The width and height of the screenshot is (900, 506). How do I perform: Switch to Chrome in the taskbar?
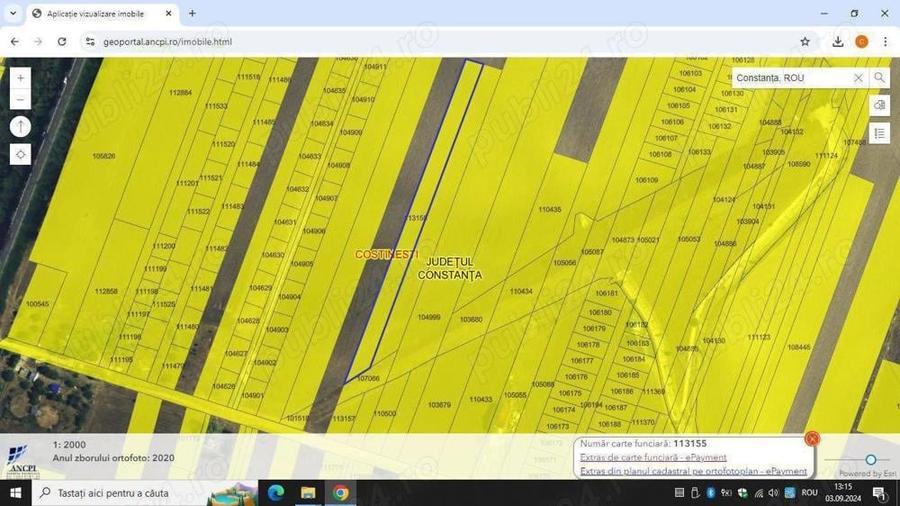pyautogui.click(x=341, y=493)
